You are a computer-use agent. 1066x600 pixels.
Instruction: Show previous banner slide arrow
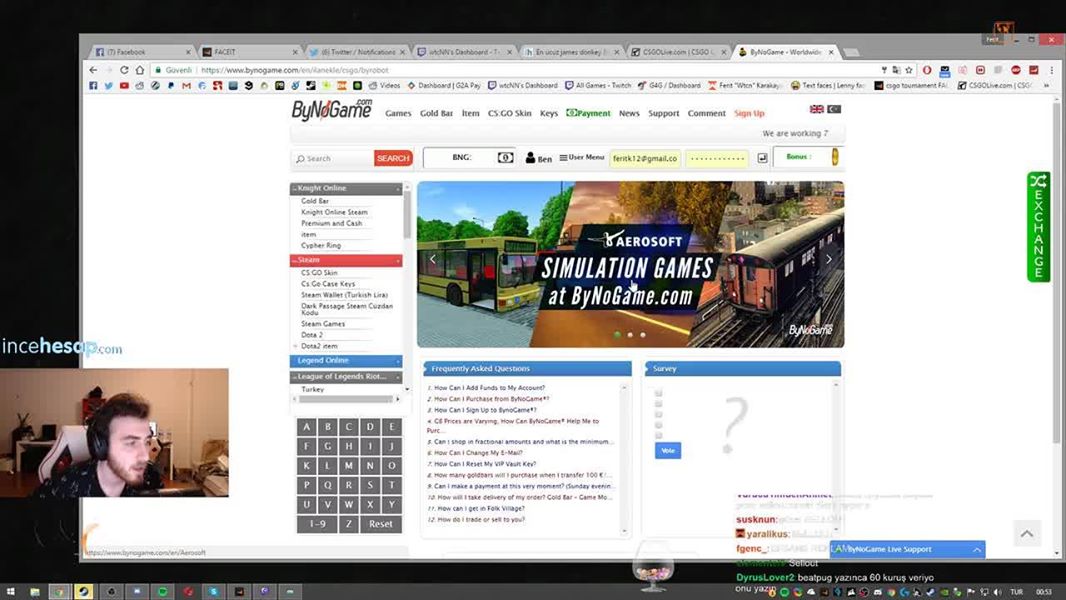(433, 259)
